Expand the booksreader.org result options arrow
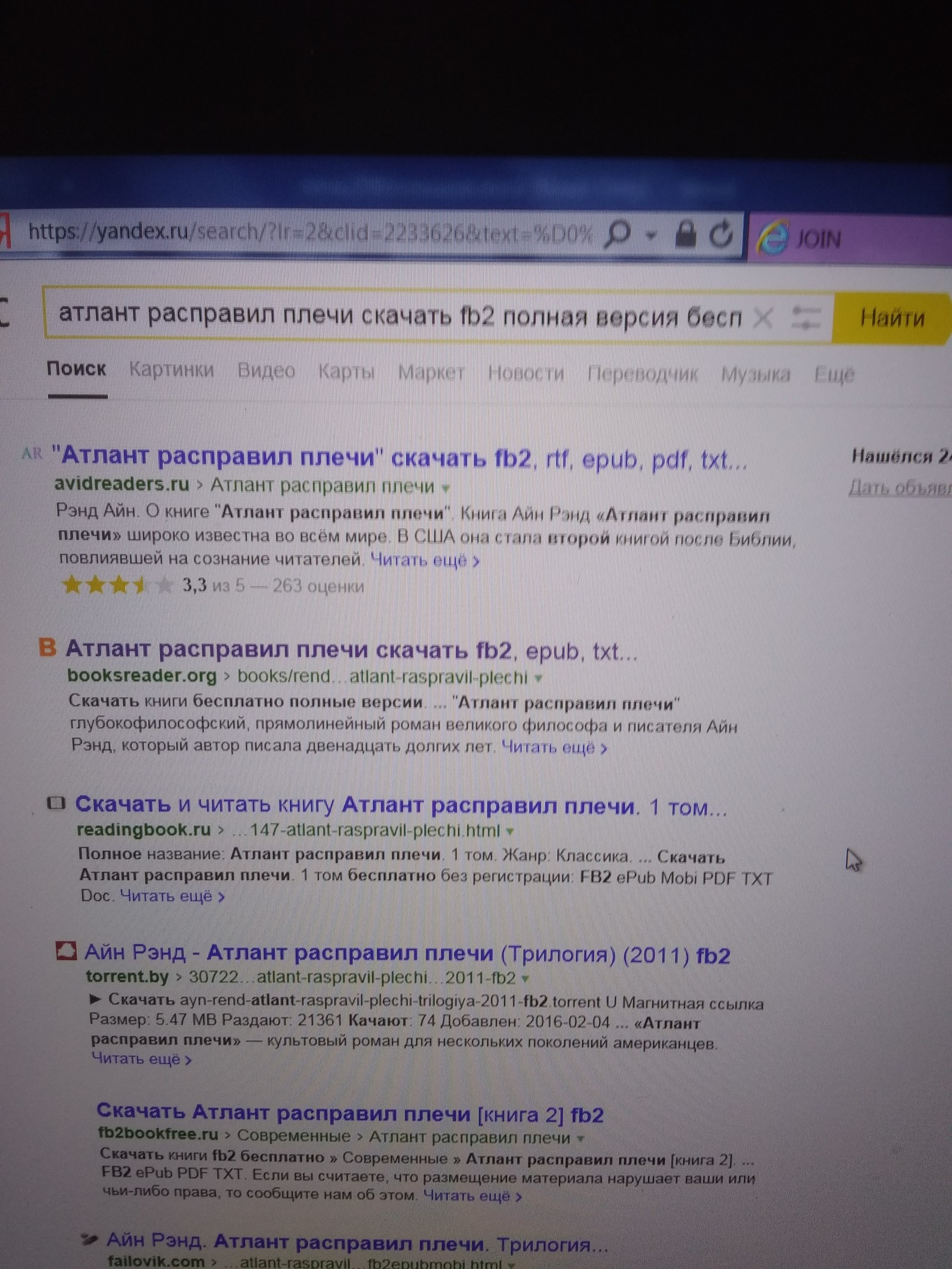 point(538,678)
